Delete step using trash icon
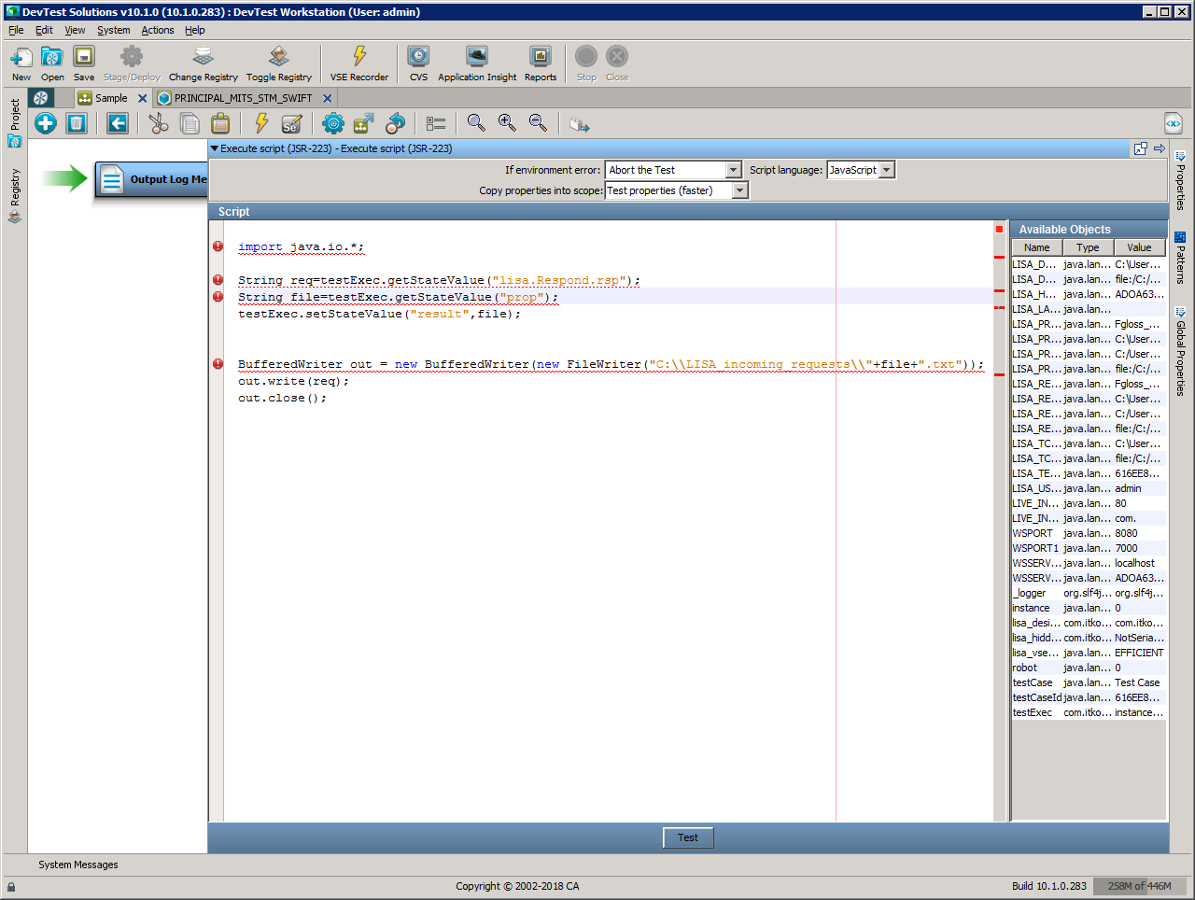Viewport: 1195px width, 900px height. (x=76, y=123)
